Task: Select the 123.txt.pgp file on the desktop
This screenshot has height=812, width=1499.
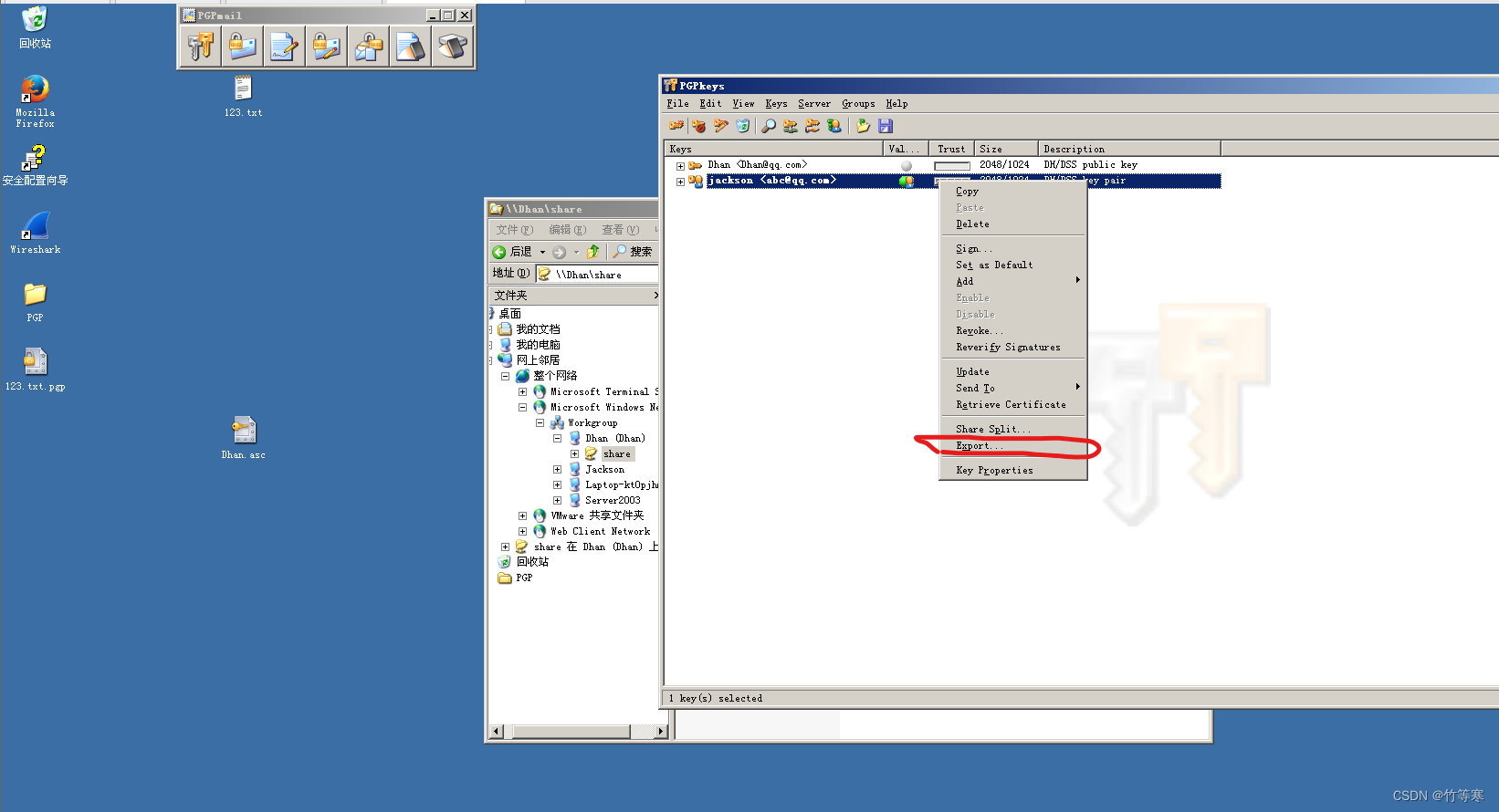Action: (x=35, y=370)
